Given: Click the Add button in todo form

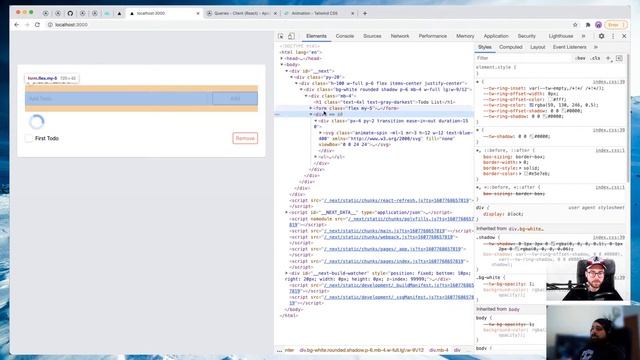Looking at the screenshot, I should pos(235,99).
